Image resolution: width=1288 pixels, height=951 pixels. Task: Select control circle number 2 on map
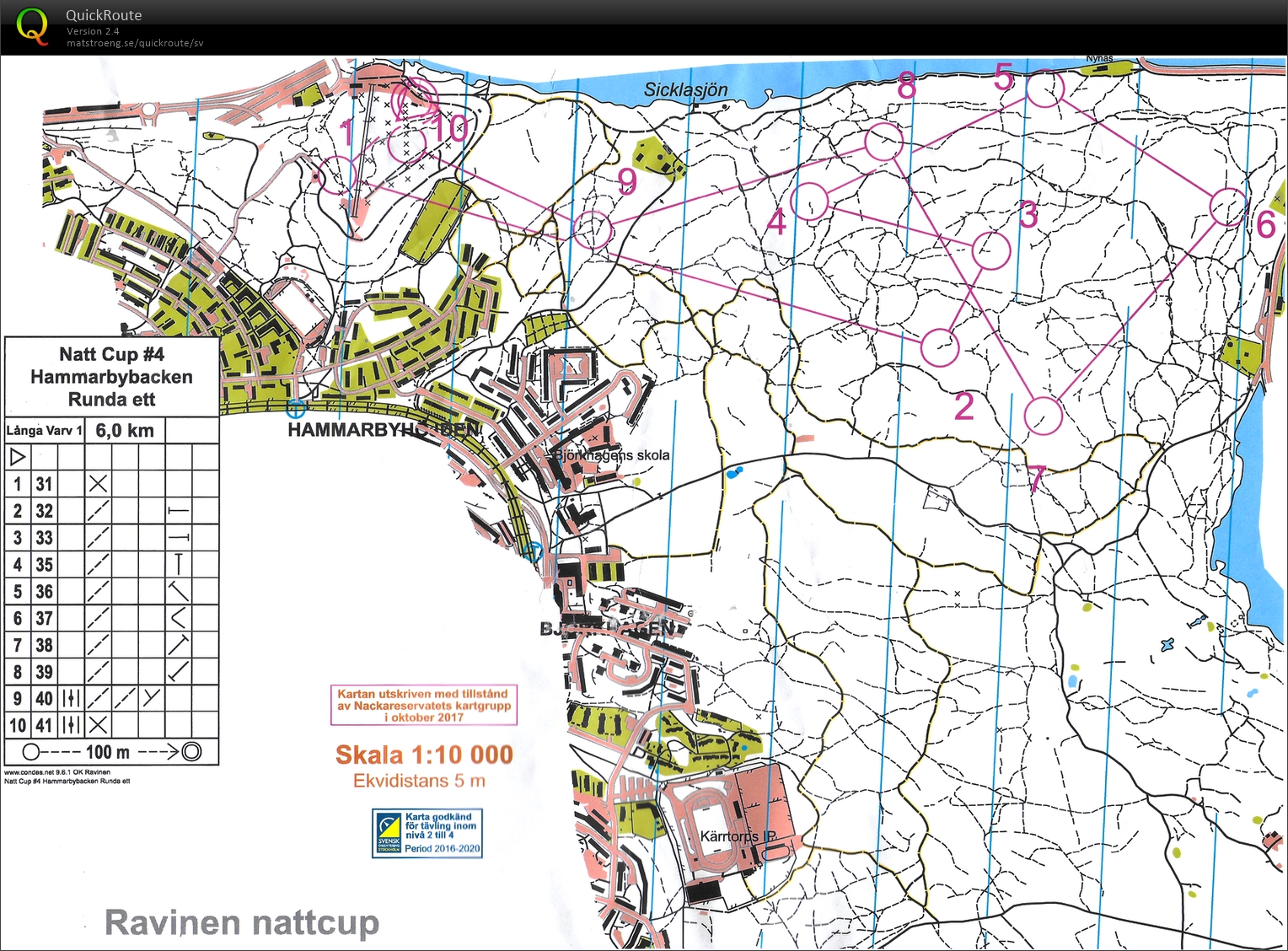tap(940, 347)
